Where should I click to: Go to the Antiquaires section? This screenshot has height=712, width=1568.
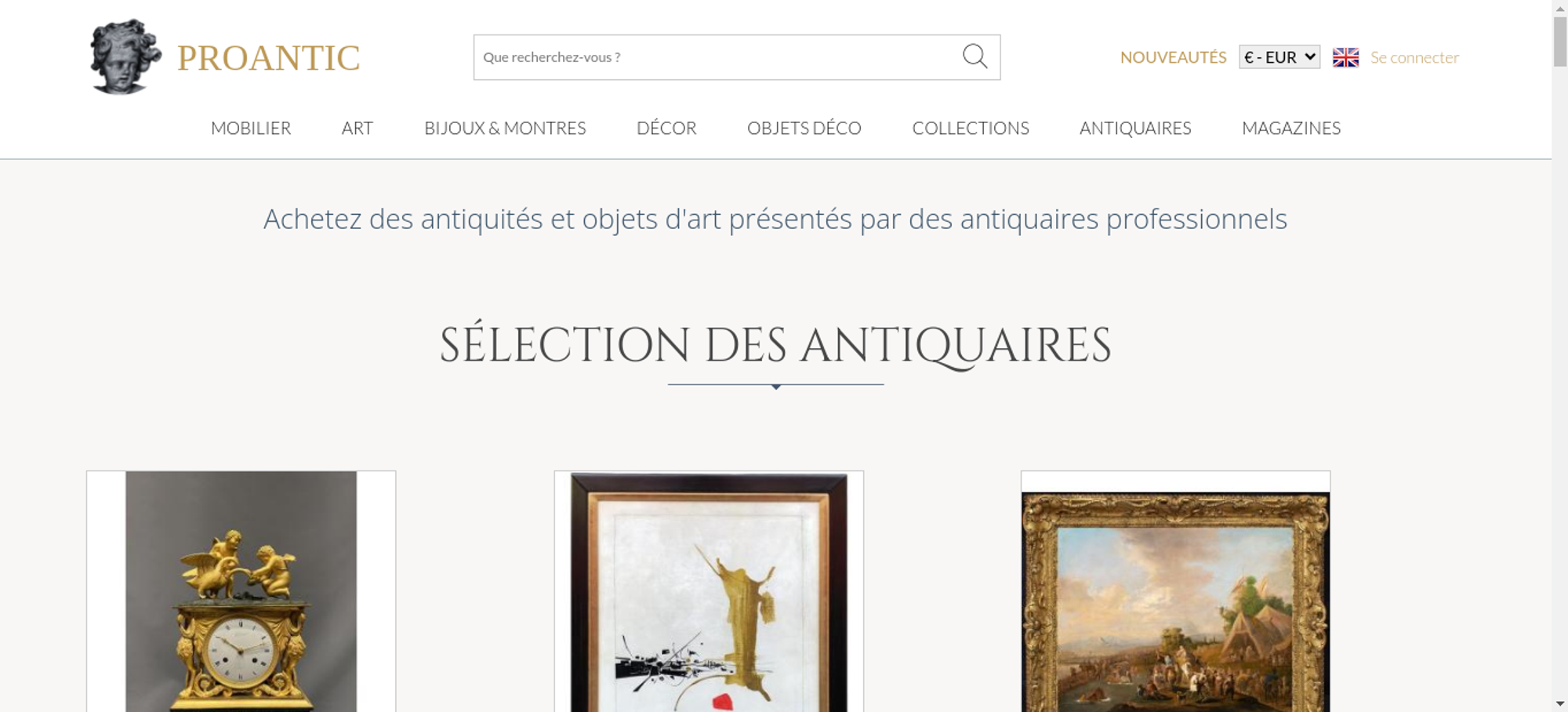(x=1135, y=128)
